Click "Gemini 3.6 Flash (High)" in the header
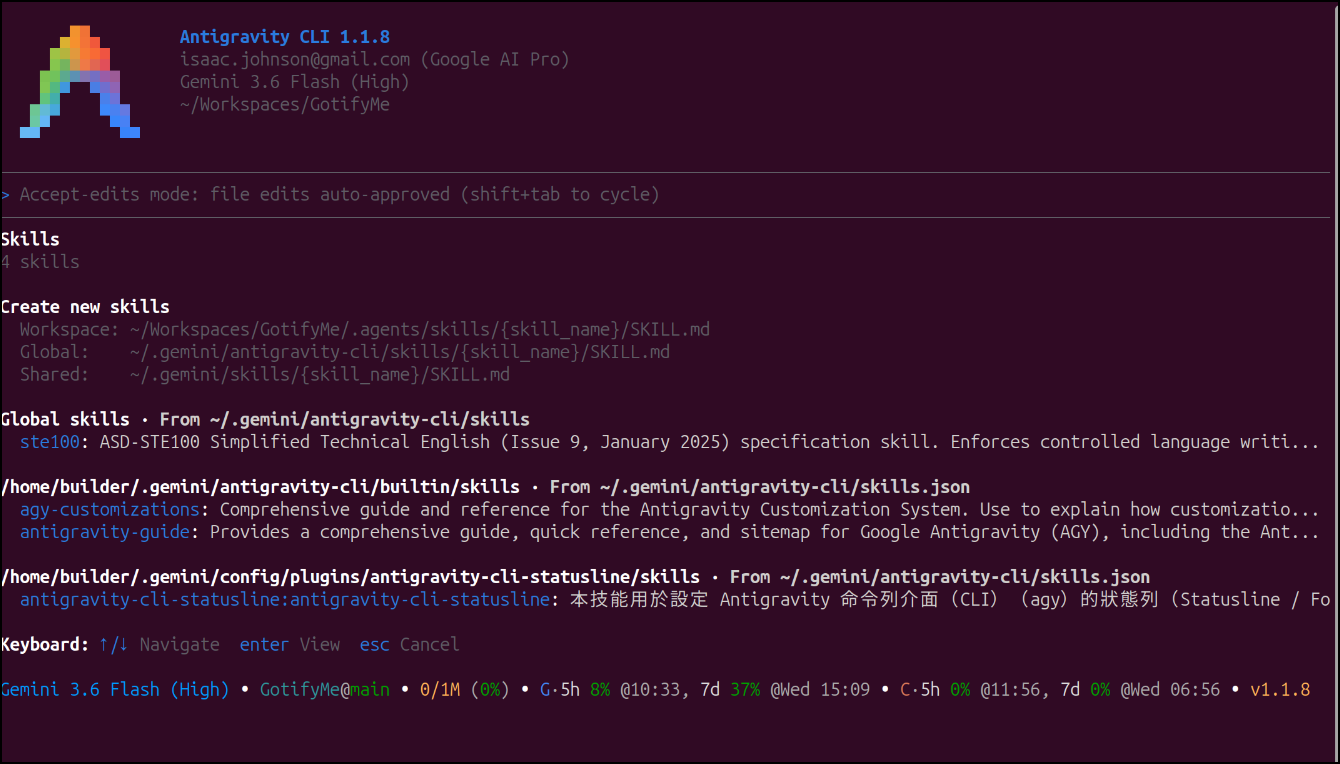The image size is (1340, 764). 295,82
